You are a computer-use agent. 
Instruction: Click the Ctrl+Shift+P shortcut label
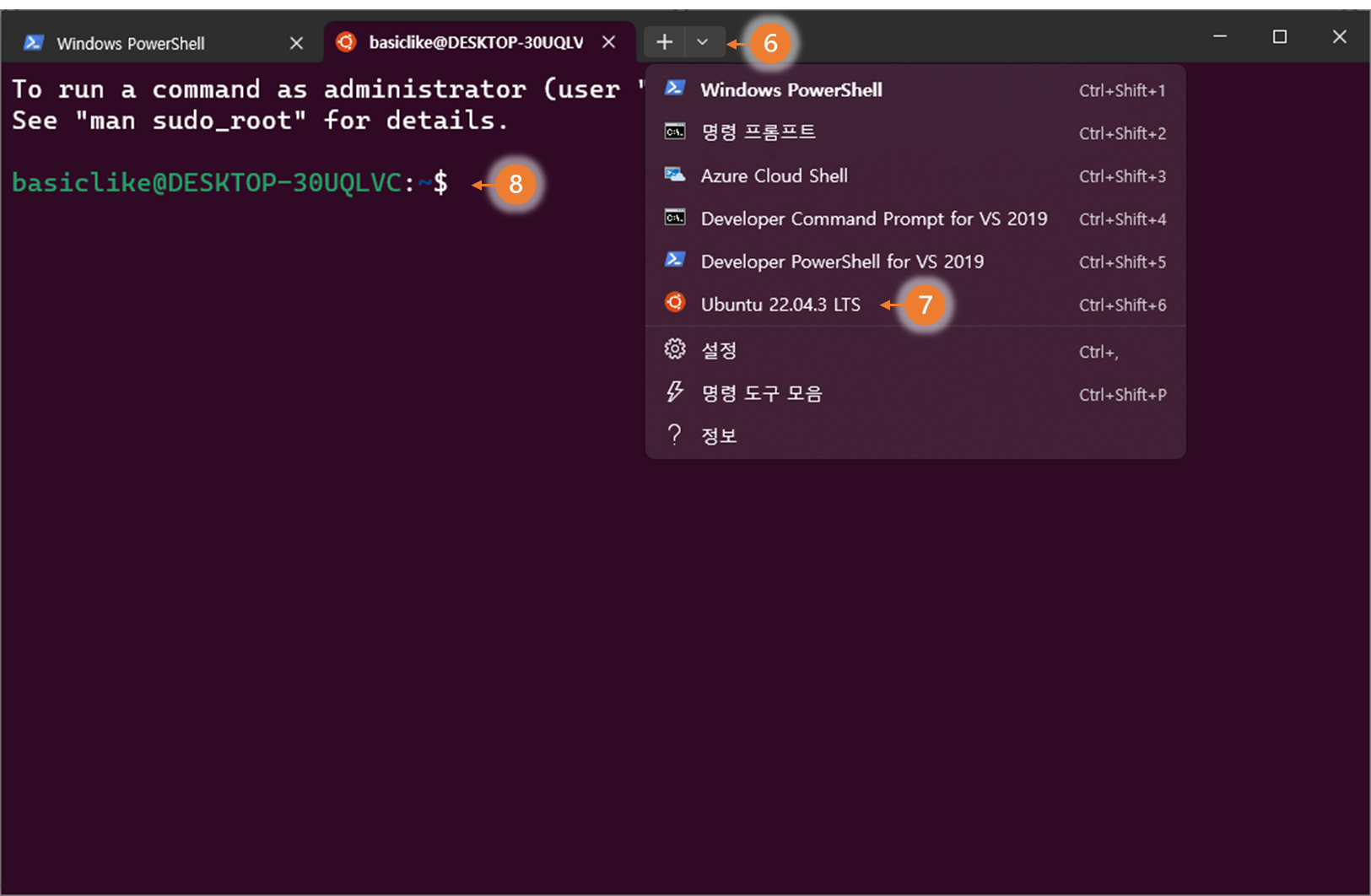[1123, 395]
